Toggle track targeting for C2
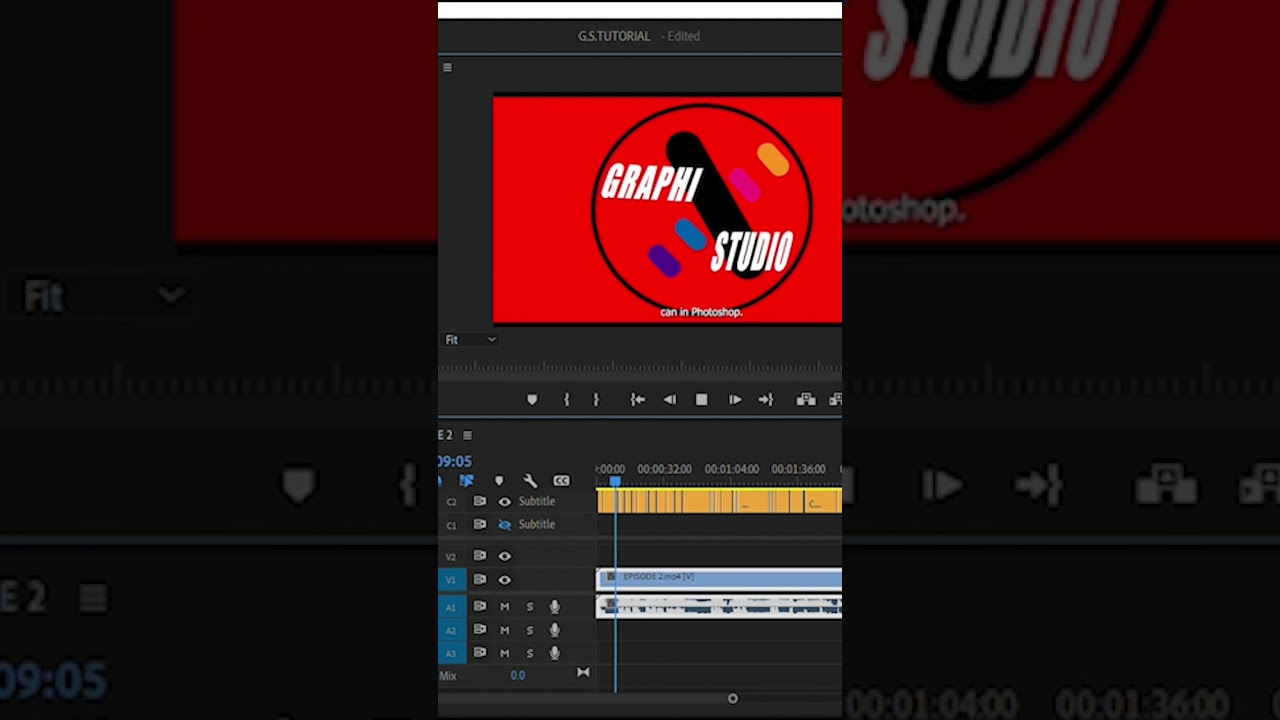 451,502
